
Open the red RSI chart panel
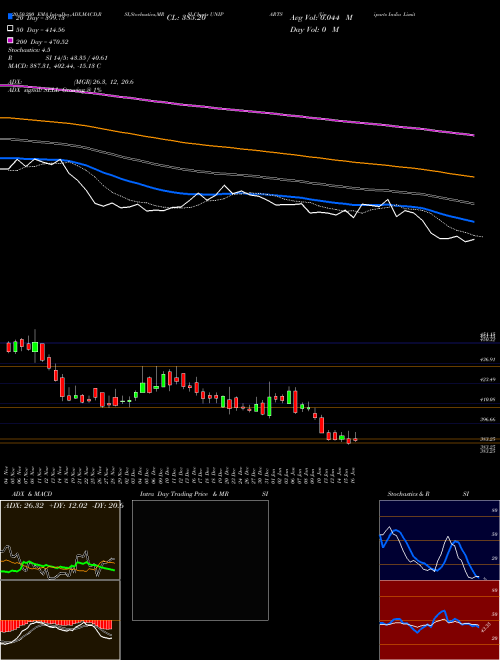point(439,620)
